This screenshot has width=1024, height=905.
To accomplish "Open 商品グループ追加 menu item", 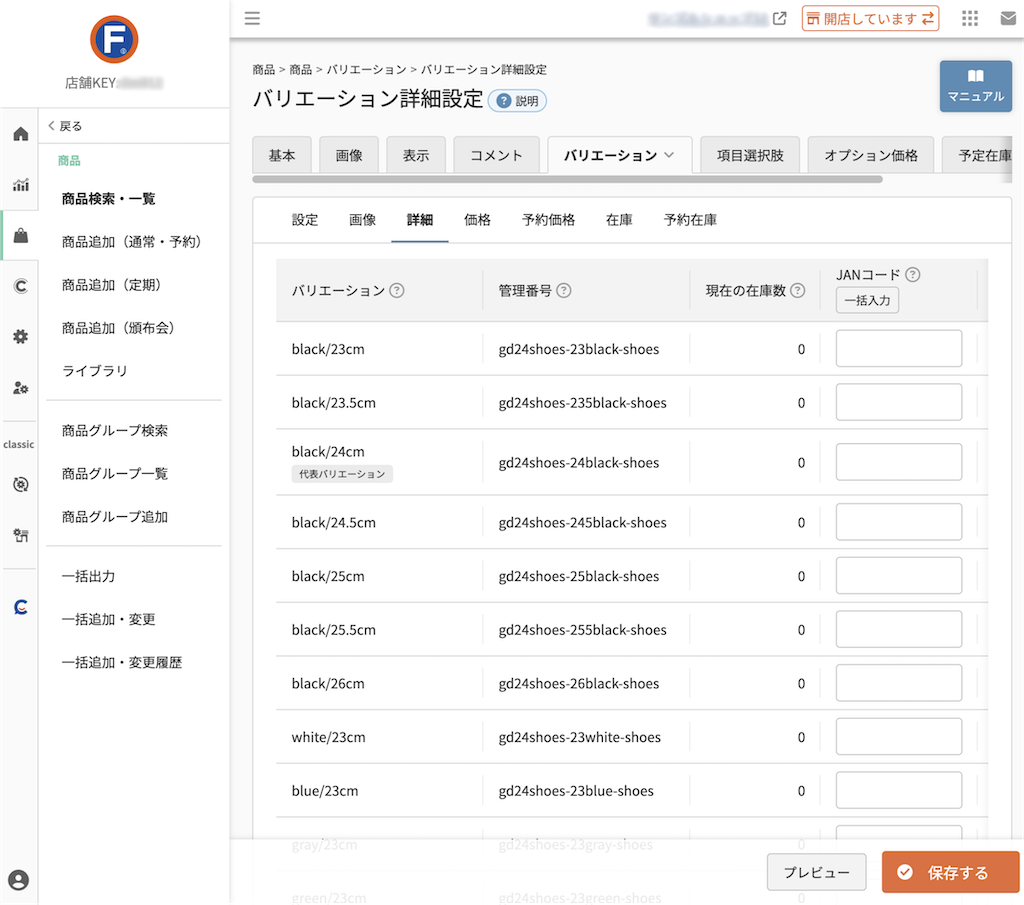I will click(115, 516).
